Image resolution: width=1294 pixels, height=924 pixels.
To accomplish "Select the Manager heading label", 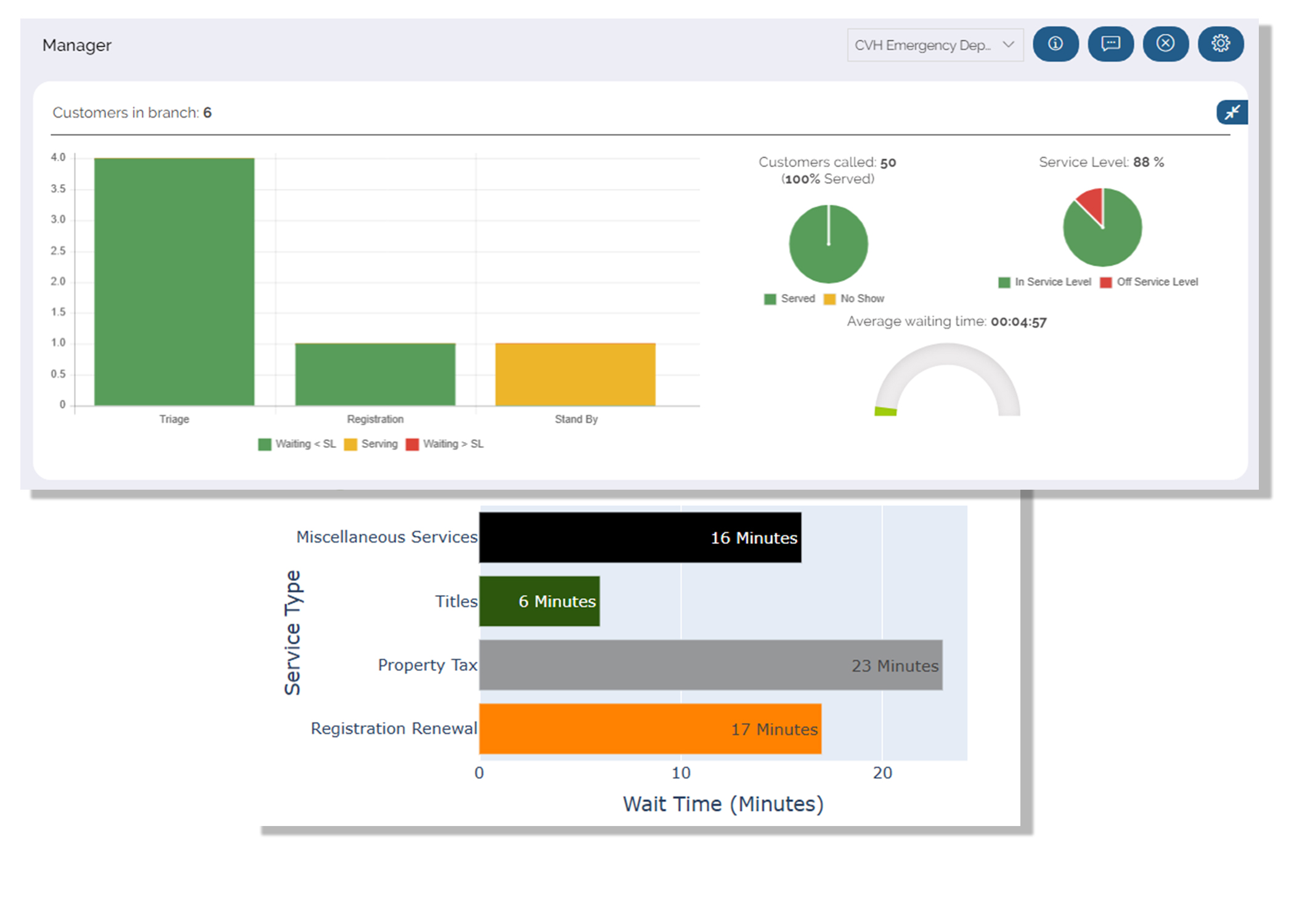I will [76, 44].
